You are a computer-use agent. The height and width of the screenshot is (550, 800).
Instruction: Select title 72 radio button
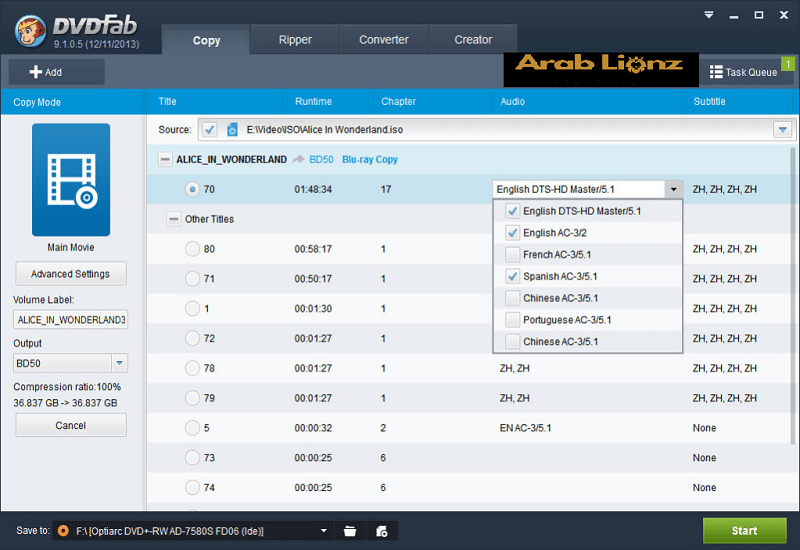coord(192,338)
